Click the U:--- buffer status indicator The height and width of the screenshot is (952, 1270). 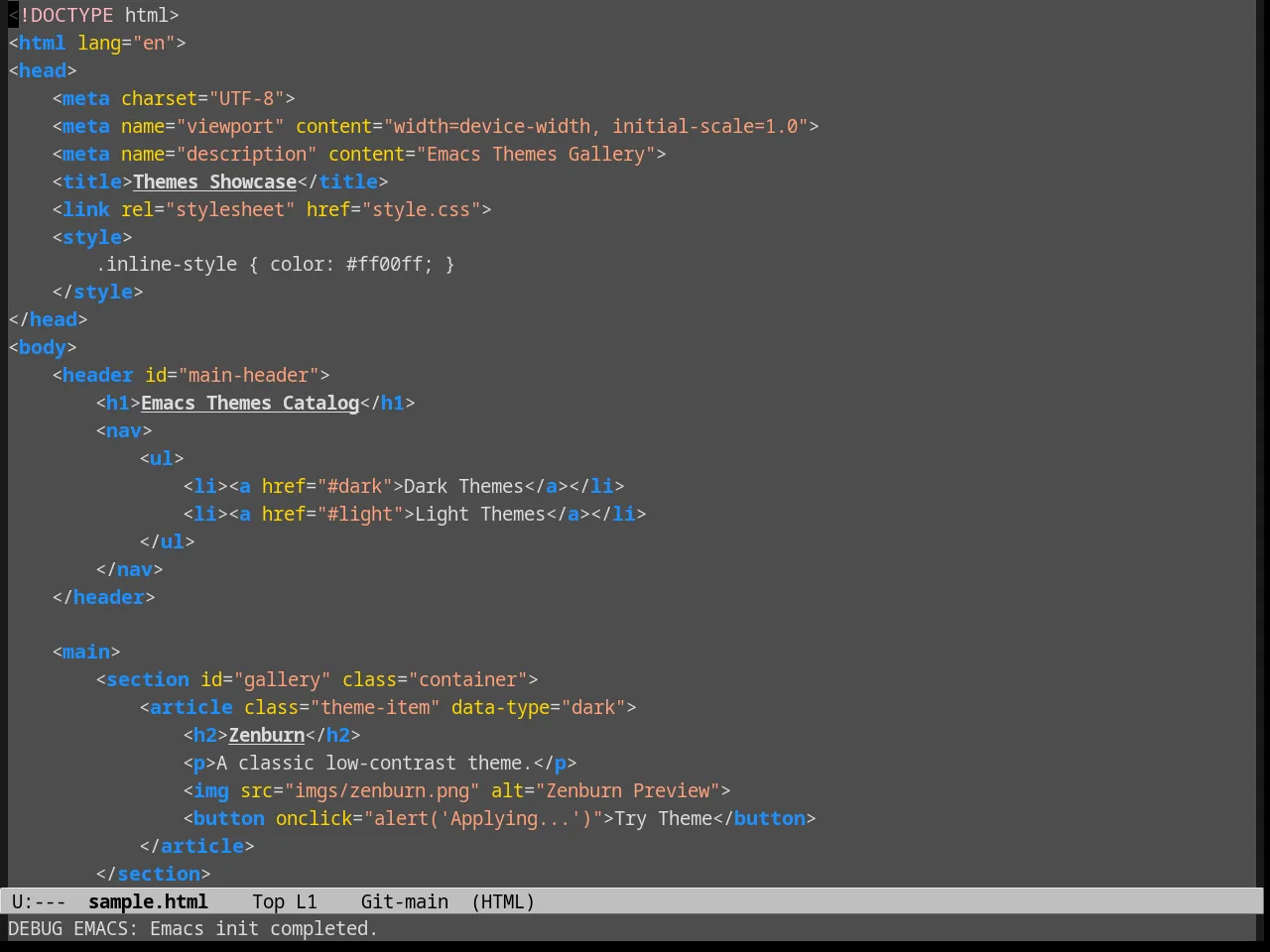click(39, 901)
